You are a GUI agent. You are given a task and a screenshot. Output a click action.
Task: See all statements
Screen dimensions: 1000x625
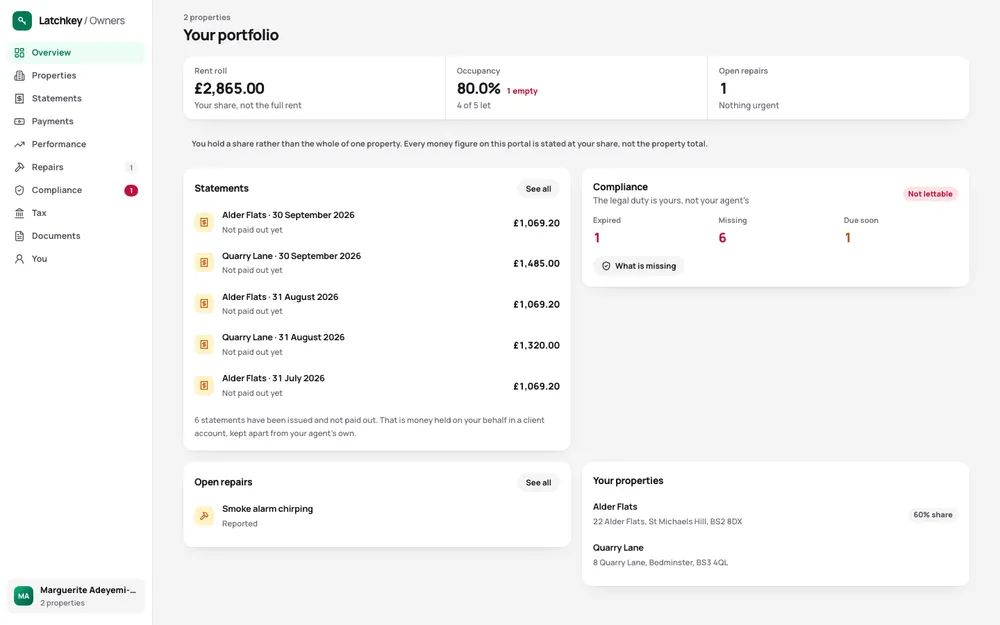[x=538, y=189]
